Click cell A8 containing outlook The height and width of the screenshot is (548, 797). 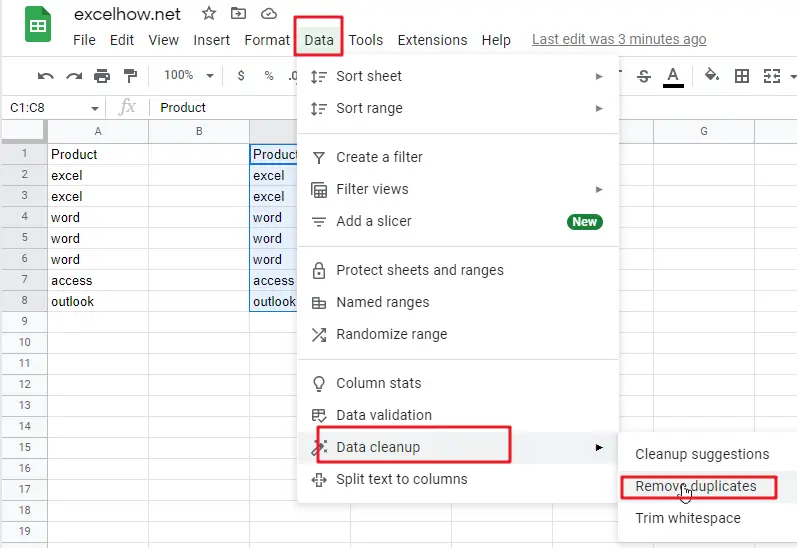pos(98,301)
